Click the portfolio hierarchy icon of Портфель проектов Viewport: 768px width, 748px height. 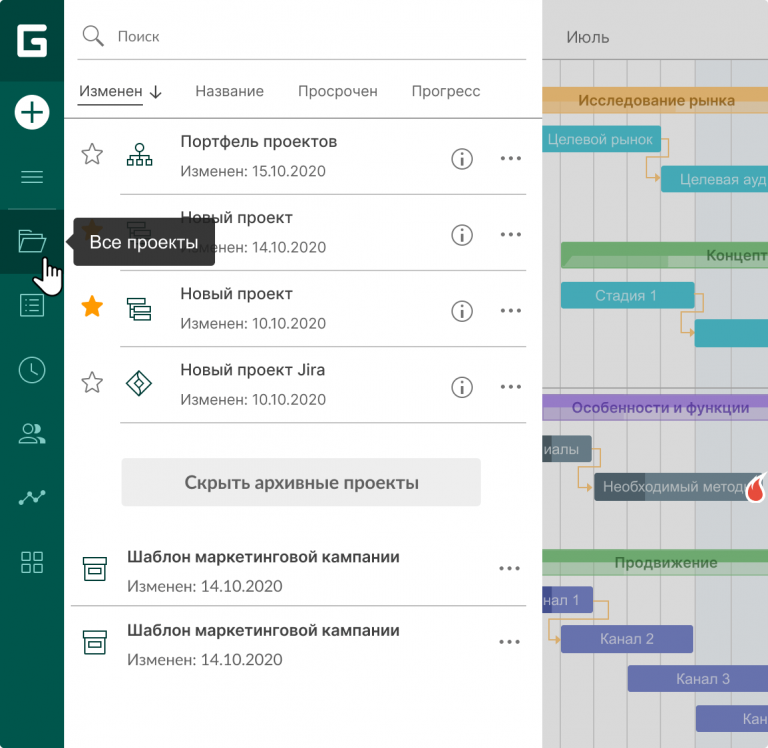139,155
